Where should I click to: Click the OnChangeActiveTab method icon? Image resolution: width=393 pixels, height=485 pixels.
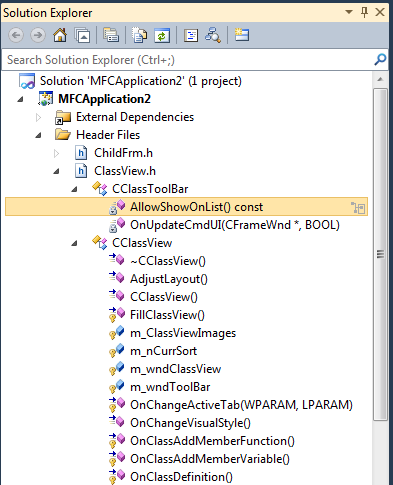tap(117, 405)
